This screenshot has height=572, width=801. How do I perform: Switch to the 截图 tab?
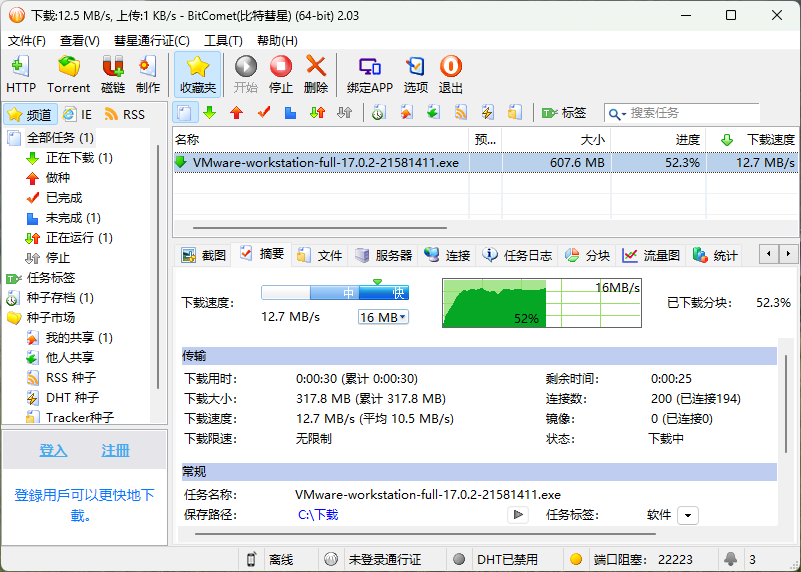tap(204, 255)
